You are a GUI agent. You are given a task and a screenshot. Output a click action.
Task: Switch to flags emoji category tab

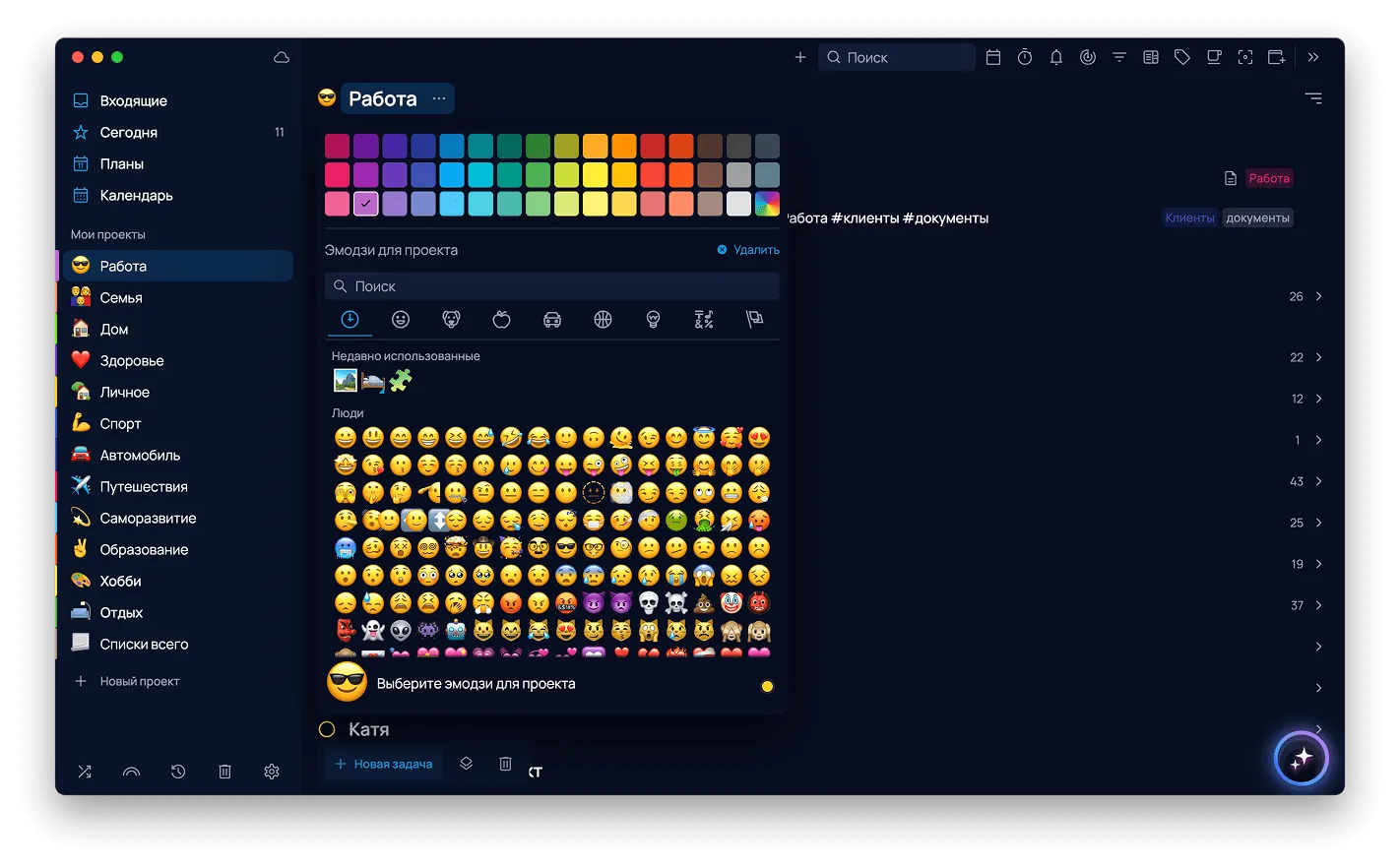pos(755,319)
